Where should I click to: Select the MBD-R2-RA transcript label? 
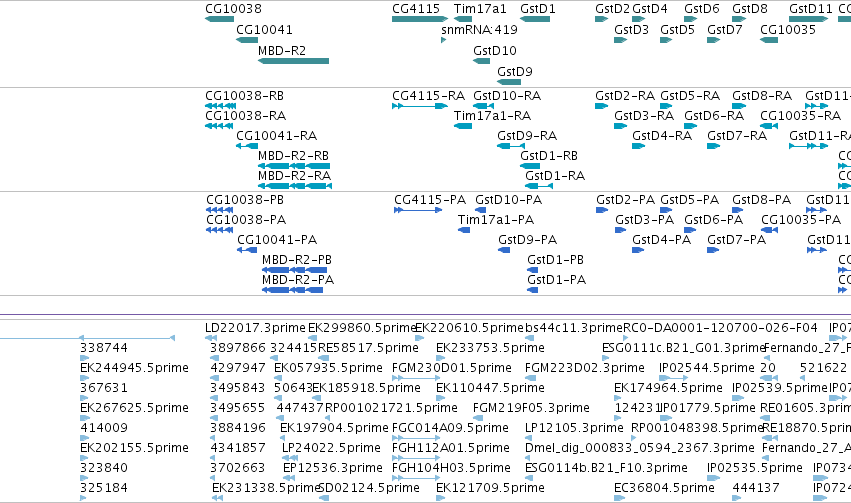click(295, 176)
